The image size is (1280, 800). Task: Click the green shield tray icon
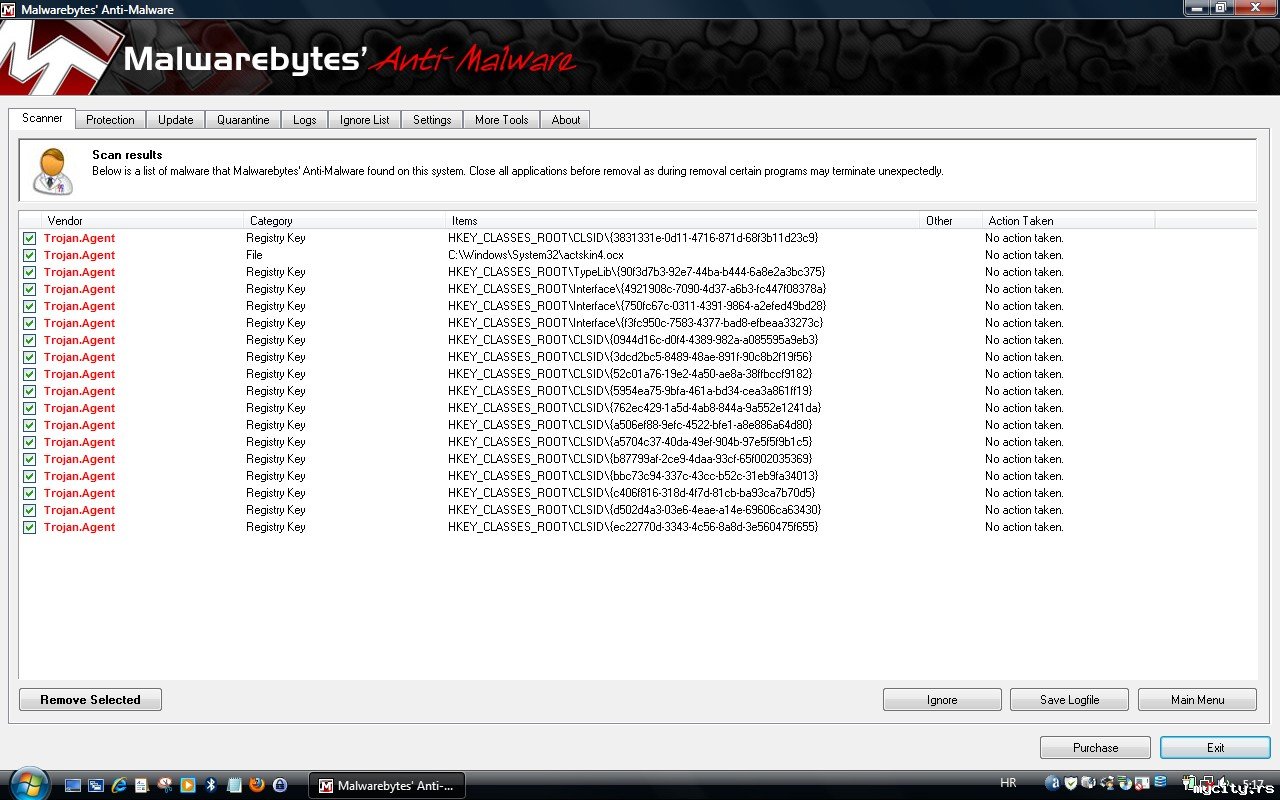1070,783
